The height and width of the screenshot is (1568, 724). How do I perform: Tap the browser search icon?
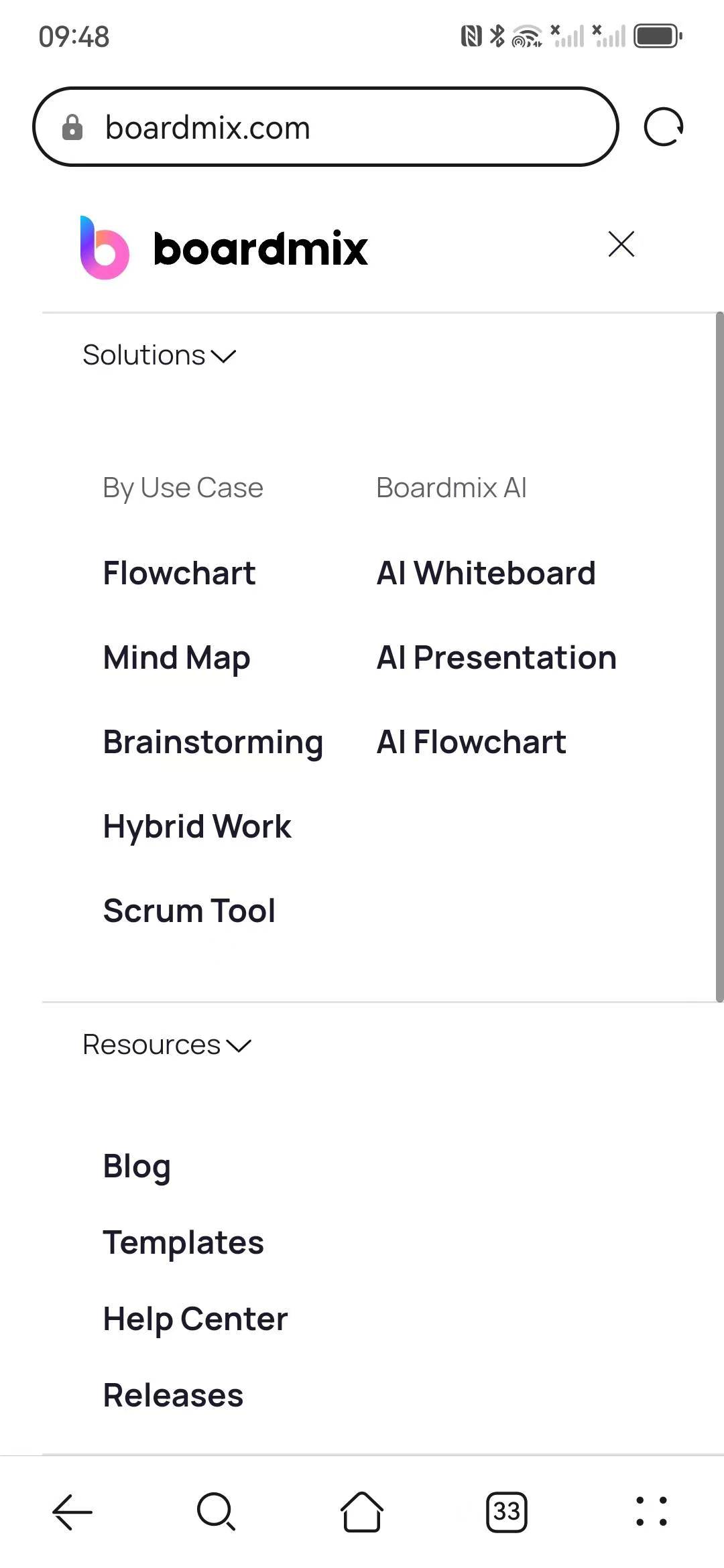tap(216, 1512)
